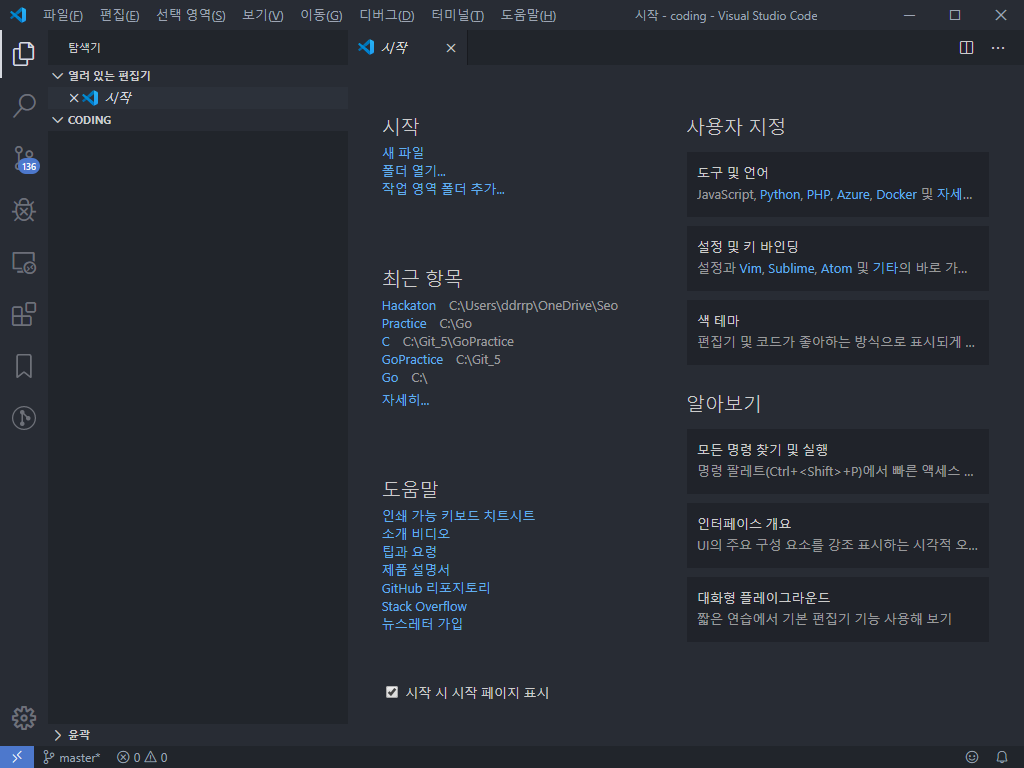Open 모든 명령 찾기 및 실행 card

pos(838,462)
